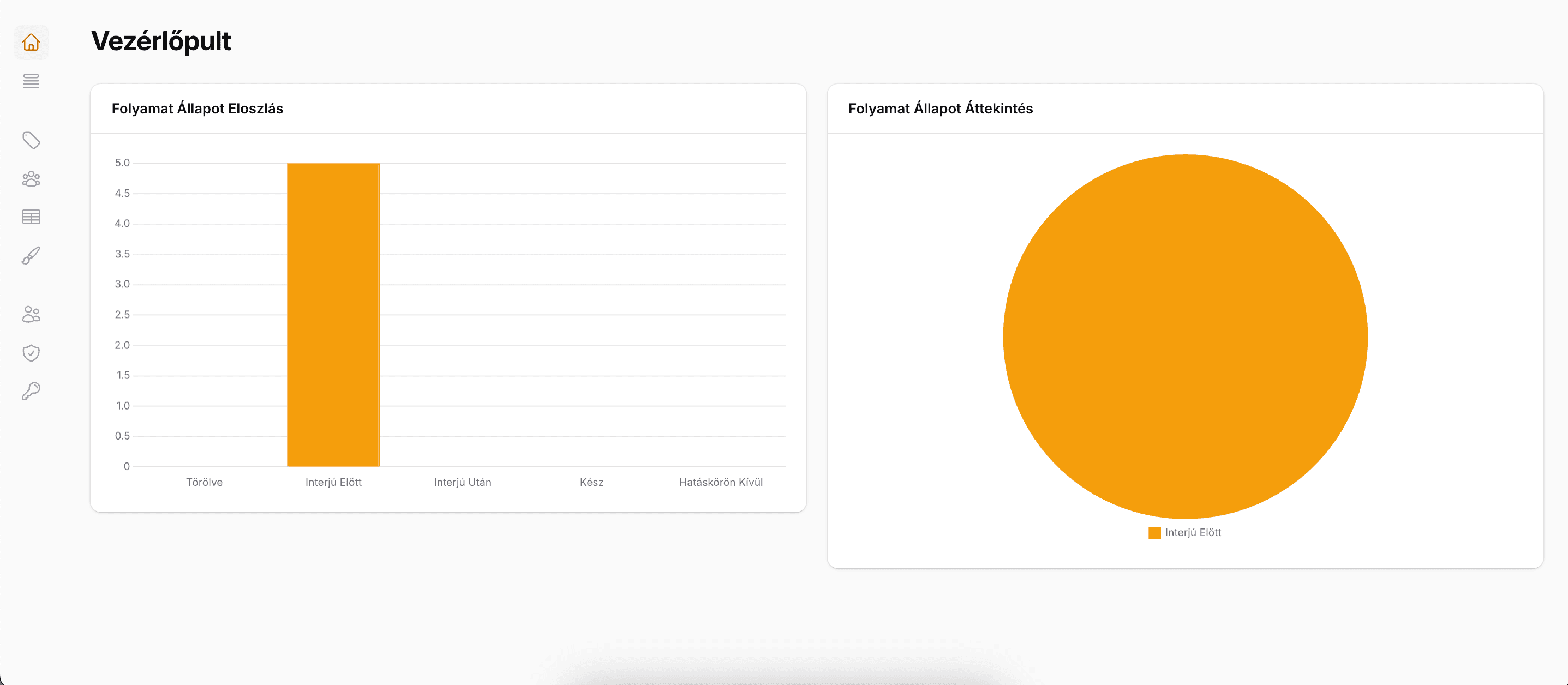Click the Hatáskörön Kívül axis label
Viewport: 1568px width, 685px height.
coord(721,482)
